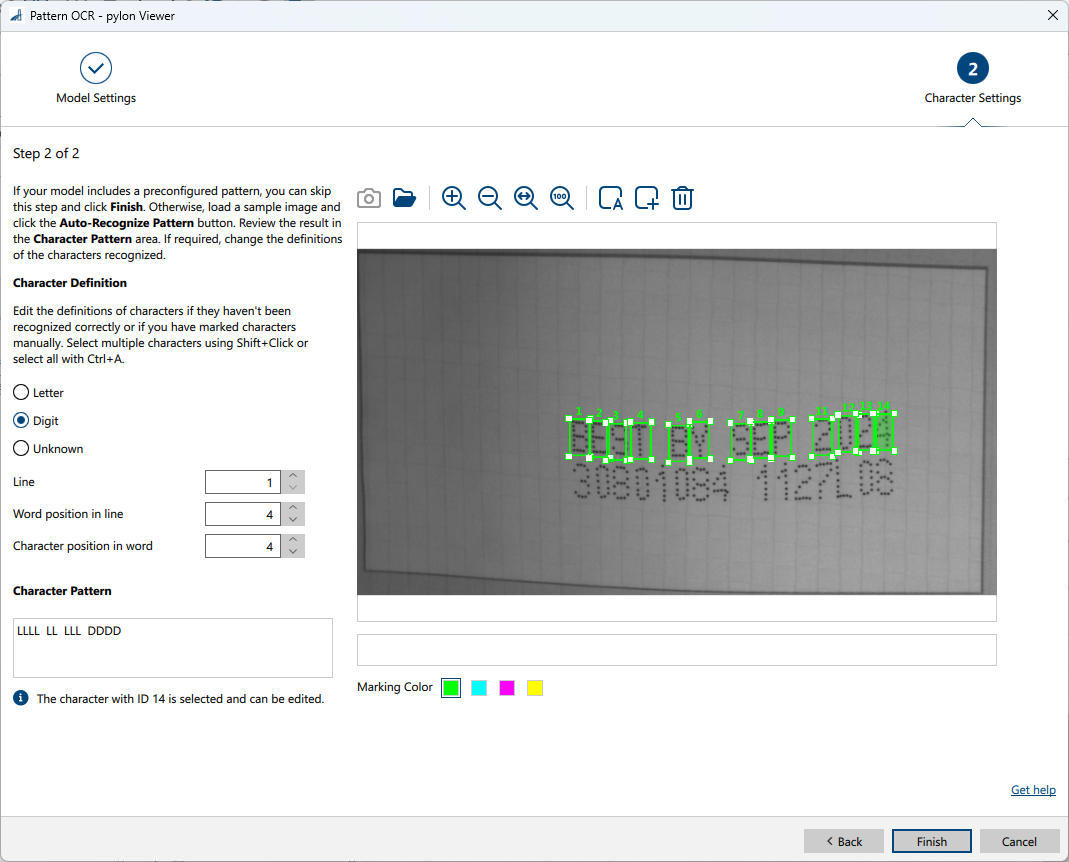The height and width of the screenshot is (862, 1069).
Task: Zoom out of the sample image
Action: click(490, 198)
